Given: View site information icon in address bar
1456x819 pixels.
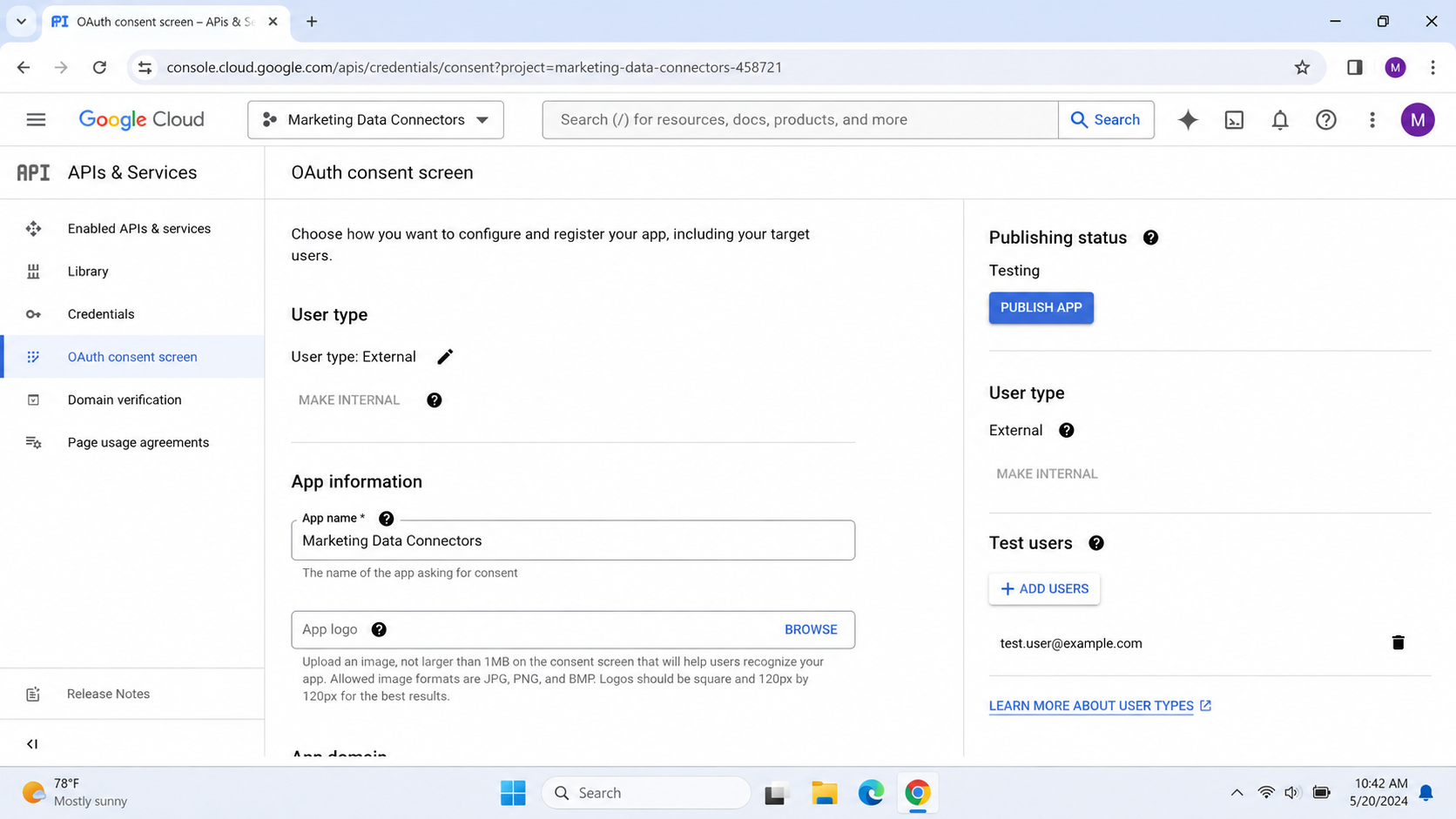Looking at the screenshot, I should [145, 67].
